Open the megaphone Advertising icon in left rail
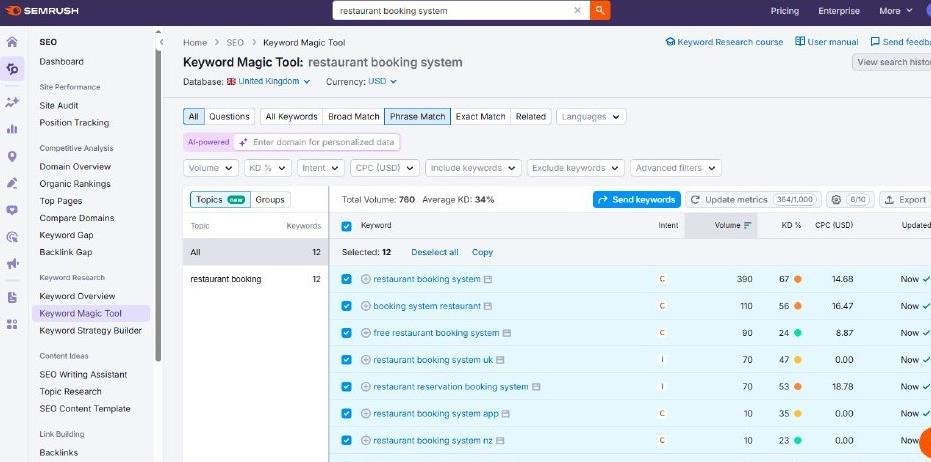The image size is (931, 462). 12,264
